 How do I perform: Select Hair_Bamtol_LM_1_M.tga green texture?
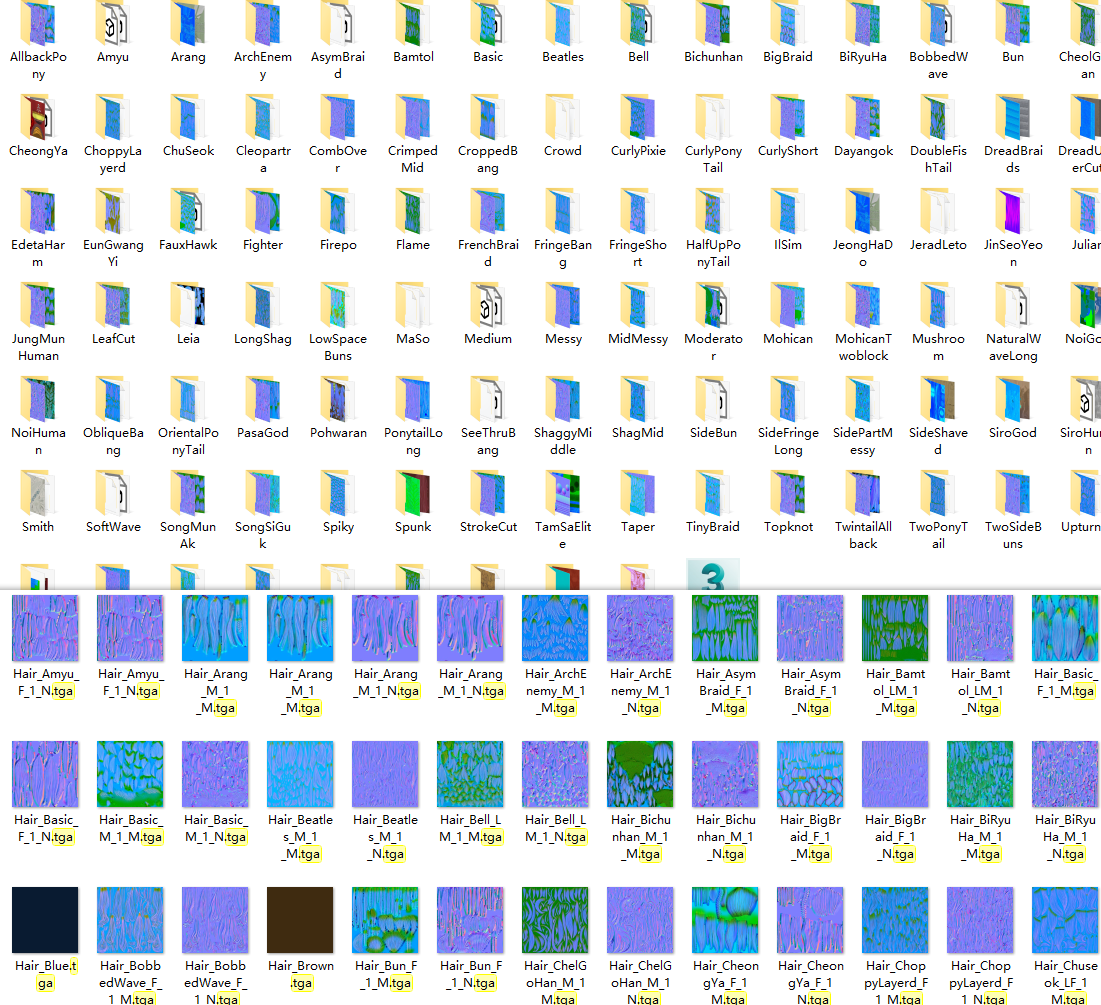coord(895,628)
